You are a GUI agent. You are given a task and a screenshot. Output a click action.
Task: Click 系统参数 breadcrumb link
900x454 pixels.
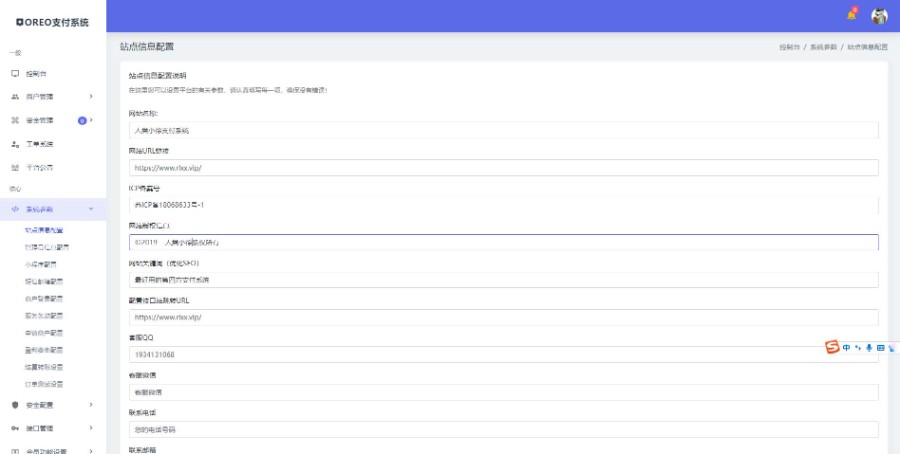click(824, 47)
